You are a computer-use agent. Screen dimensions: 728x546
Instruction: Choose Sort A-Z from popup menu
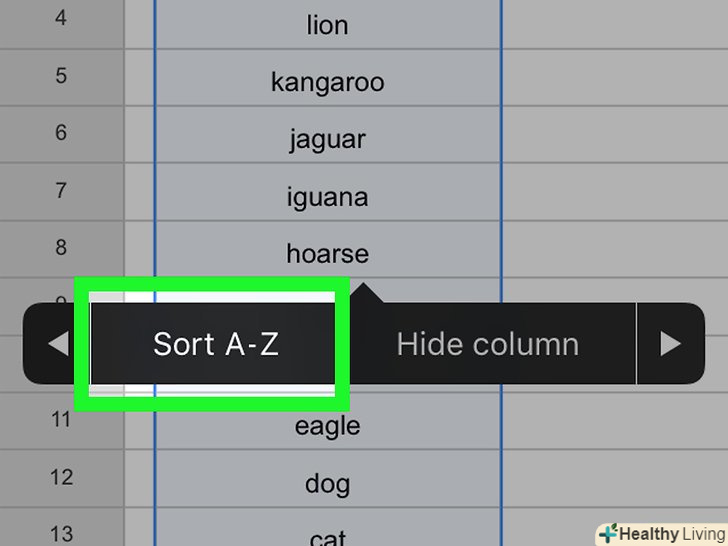(x=215, y=344)
